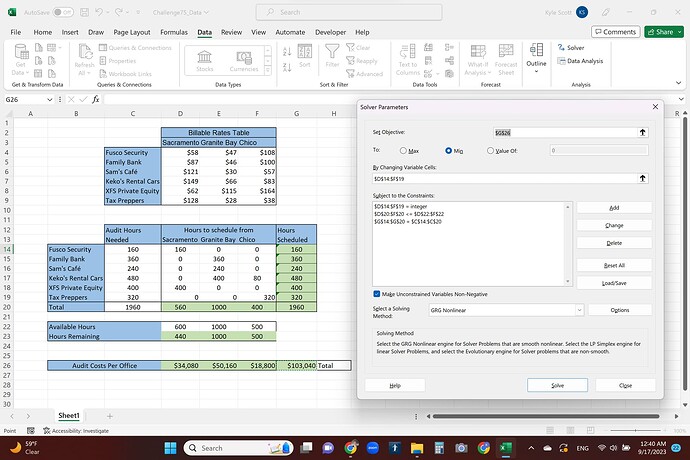Switch to the Developer tab

click(x=330, y=32)
